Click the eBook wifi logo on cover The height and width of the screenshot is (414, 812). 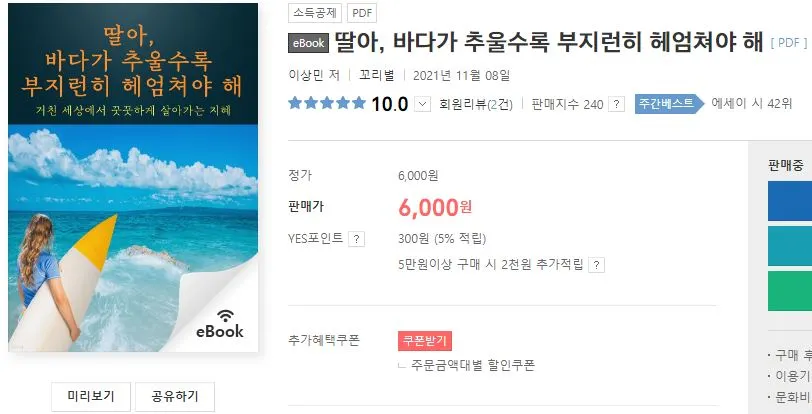point(220,324)
